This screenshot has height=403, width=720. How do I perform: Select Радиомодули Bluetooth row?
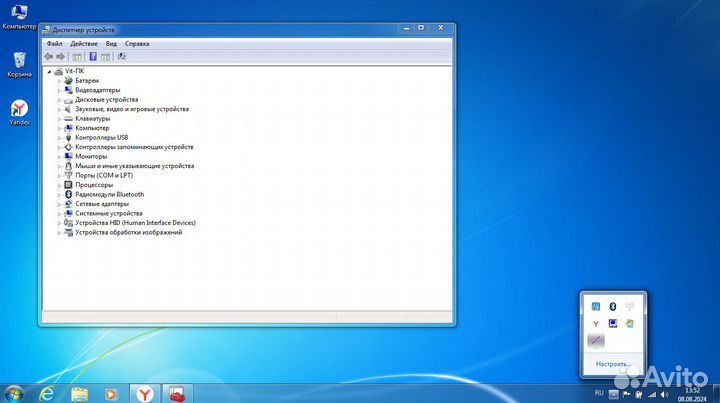pos(109,194)
